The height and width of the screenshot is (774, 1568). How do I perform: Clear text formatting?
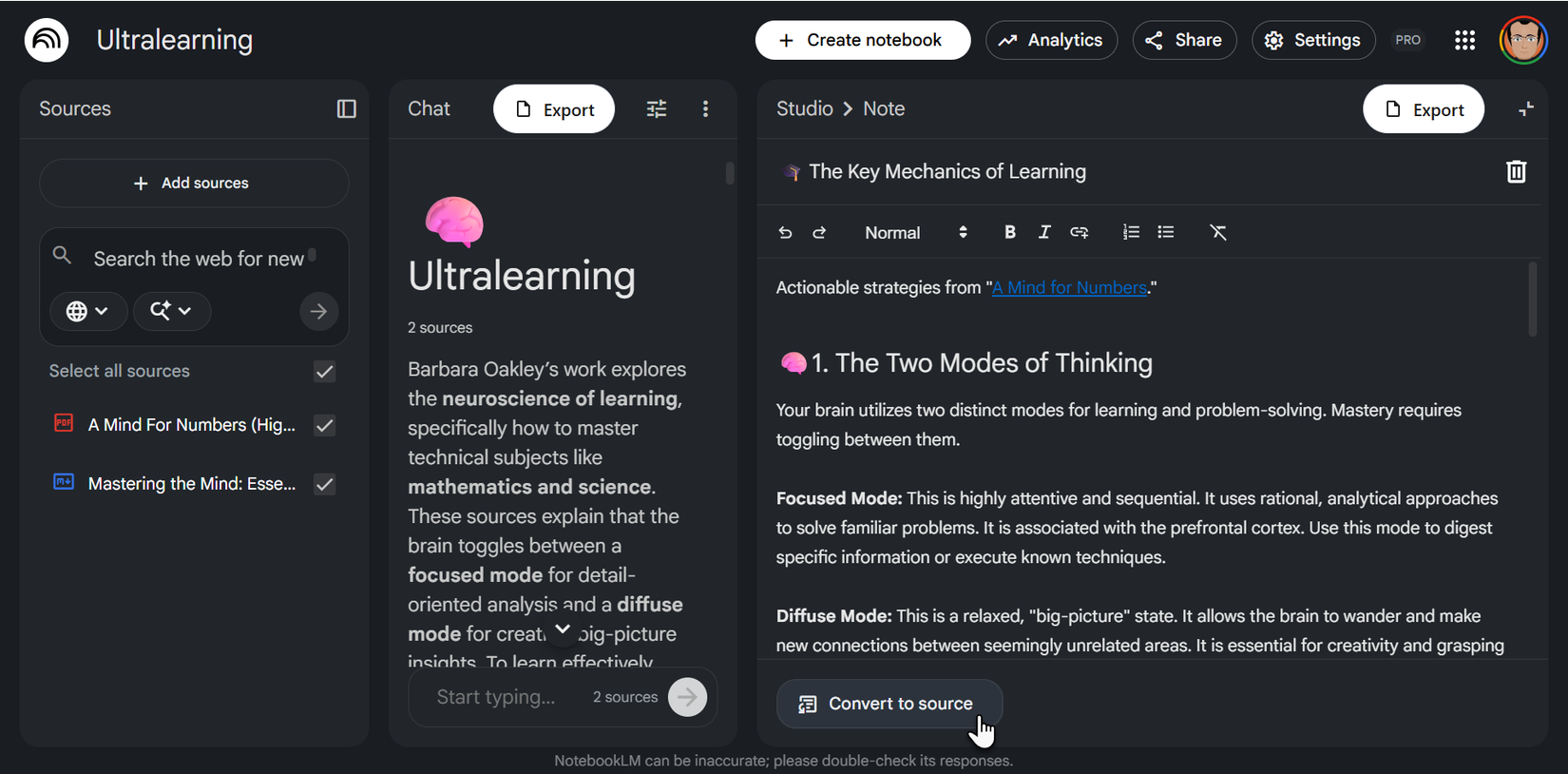(x=1218, y=232)
